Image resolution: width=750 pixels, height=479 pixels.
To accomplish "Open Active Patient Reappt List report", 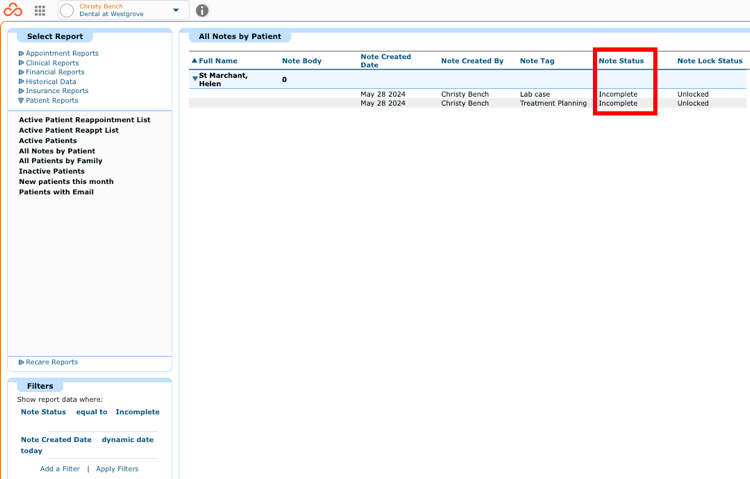I will pos(69,130).
